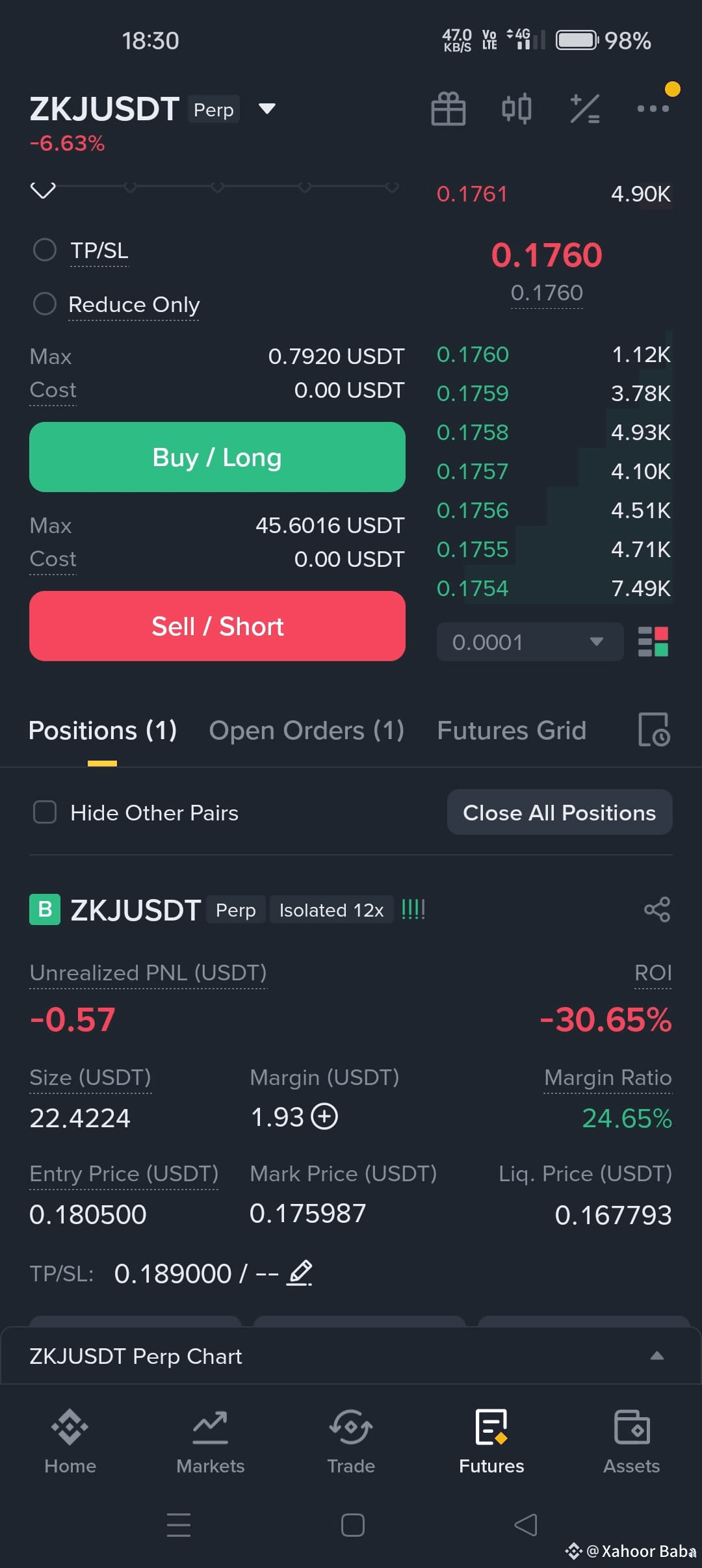702x1568 pixels.
Task: Share the ZKJUSDT position
Action: pos(657,909)
